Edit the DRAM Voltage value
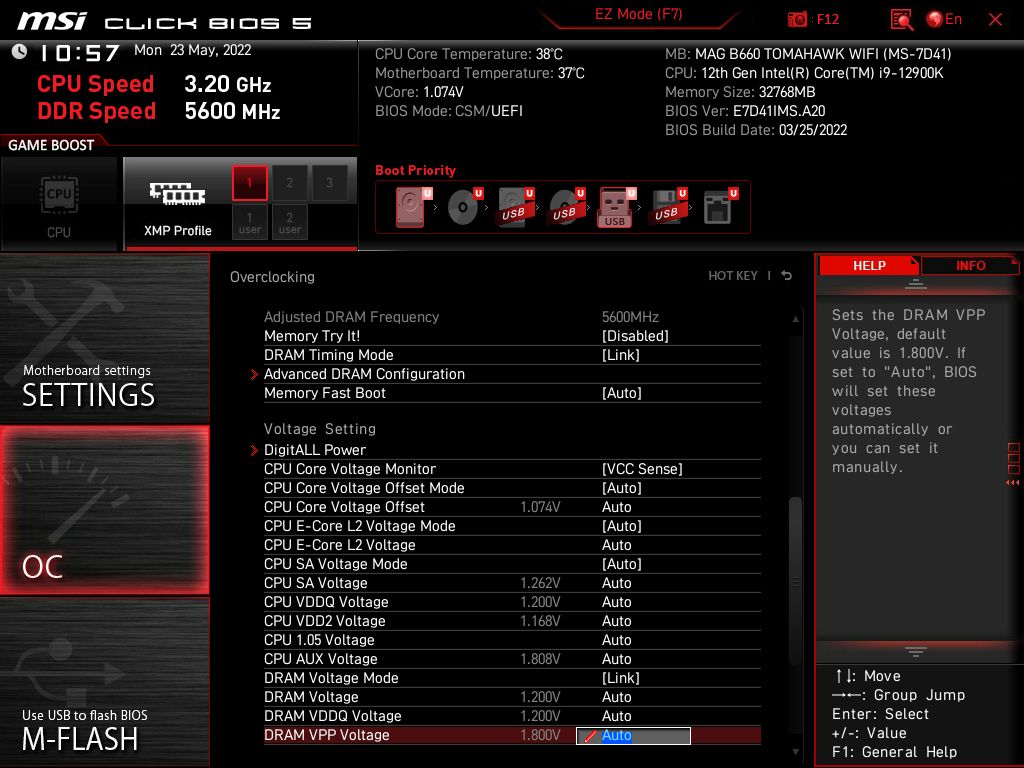 coord(512,697)
